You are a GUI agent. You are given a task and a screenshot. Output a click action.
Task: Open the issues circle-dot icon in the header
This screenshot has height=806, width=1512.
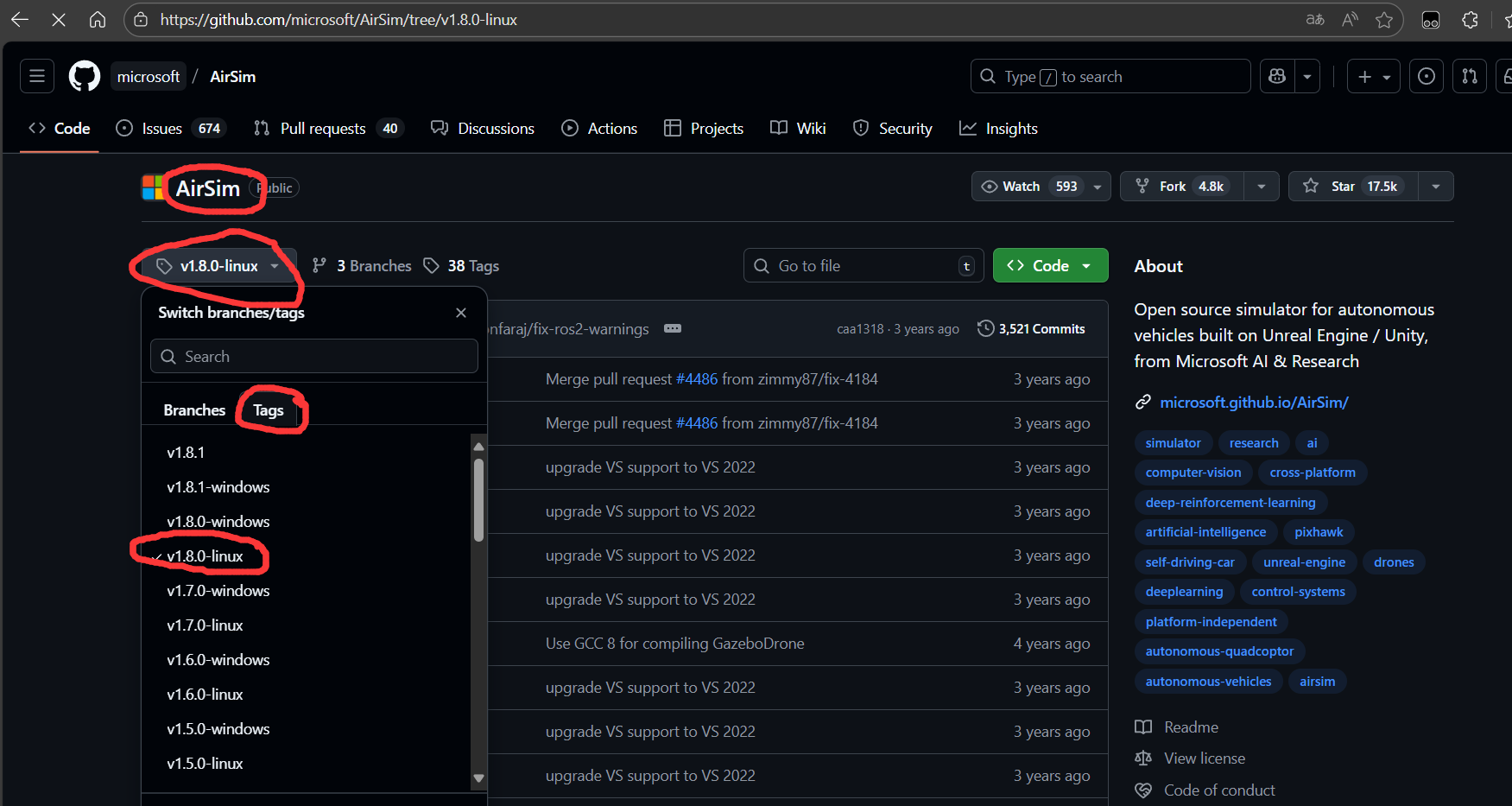tap(1427, 76)
